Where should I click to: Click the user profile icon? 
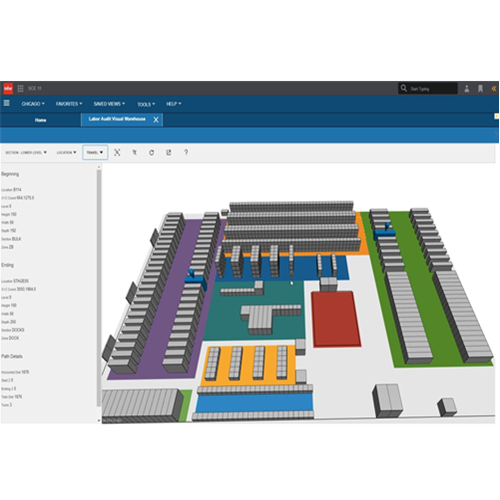[x=467, y=88]
